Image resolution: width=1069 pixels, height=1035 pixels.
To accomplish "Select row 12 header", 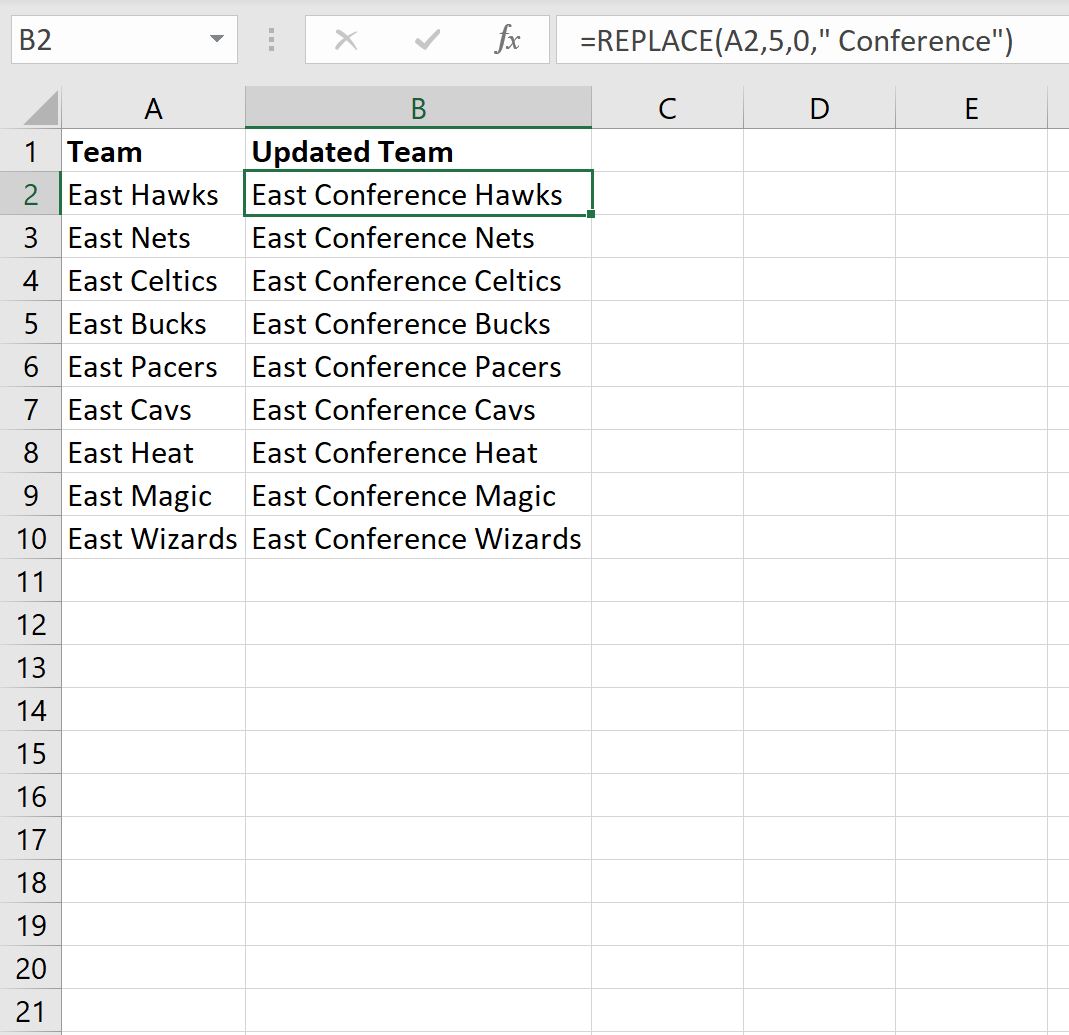I will point(31,624).
